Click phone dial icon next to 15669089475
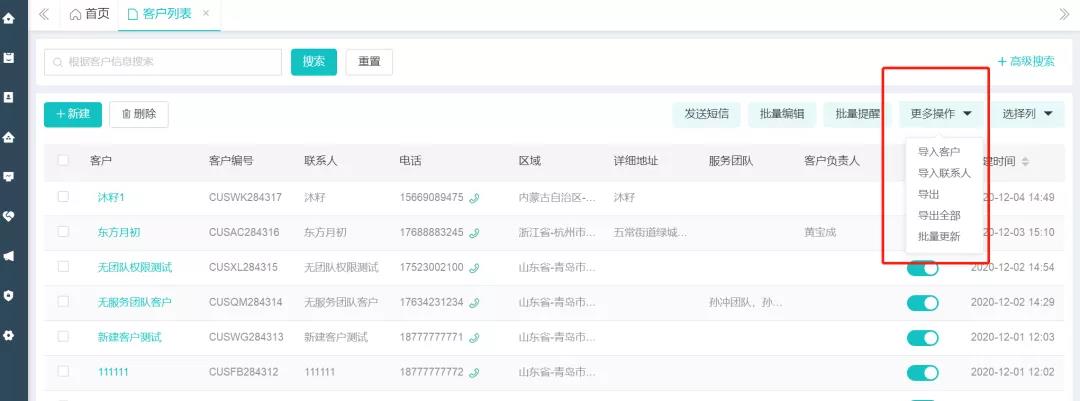This screenshot has width=1080, height=401. (474, 198)
